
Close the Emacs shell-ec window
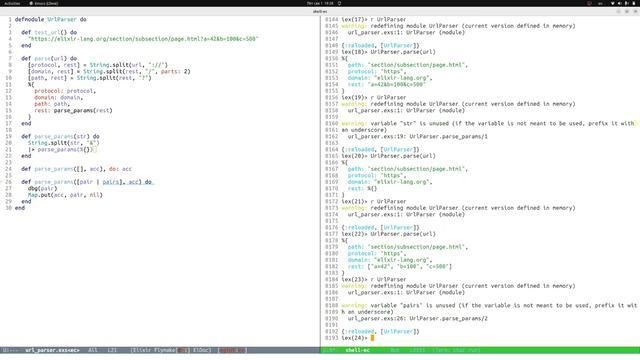(x=635, y=11)
